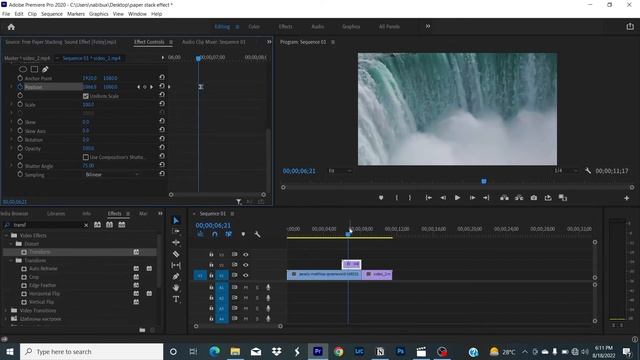
Task: Toggle Snap in timeline
Action: point(215,234)
